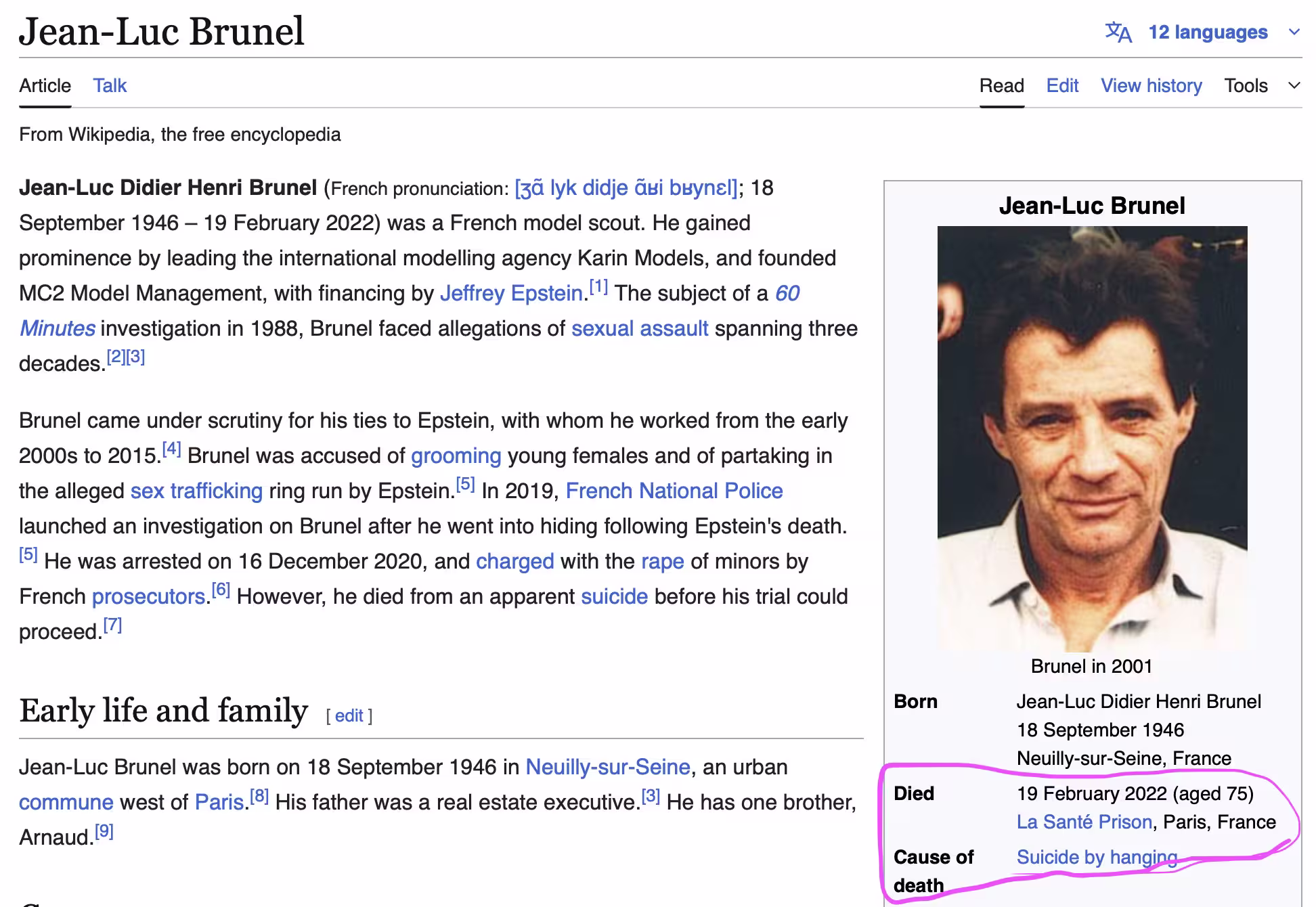The height and width of the screenshot is (907, 1316).
Task: Open the French National Police link
Action: click(674, 491)
